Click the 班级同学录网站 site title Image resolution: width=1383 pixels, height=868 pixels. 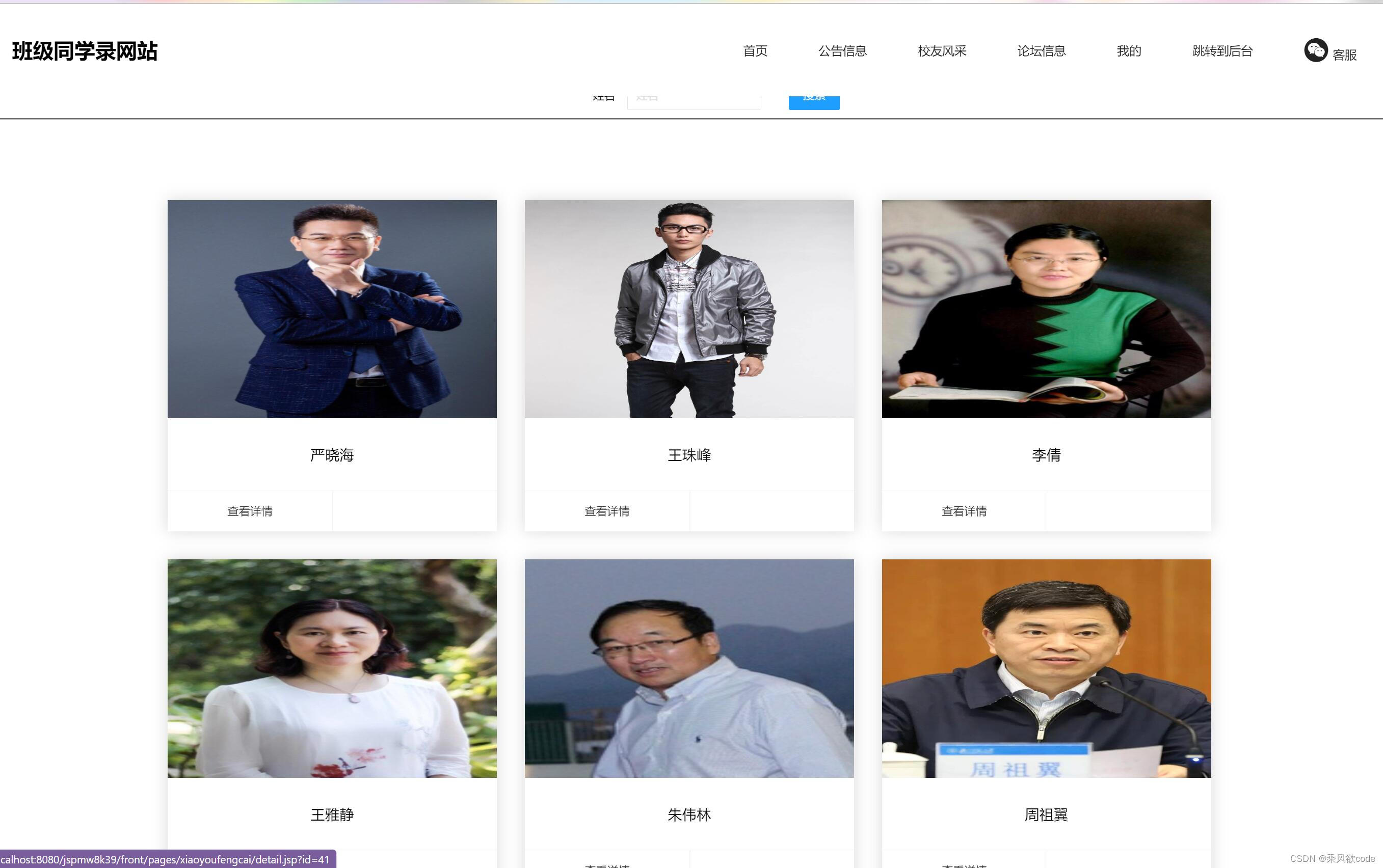84,51
